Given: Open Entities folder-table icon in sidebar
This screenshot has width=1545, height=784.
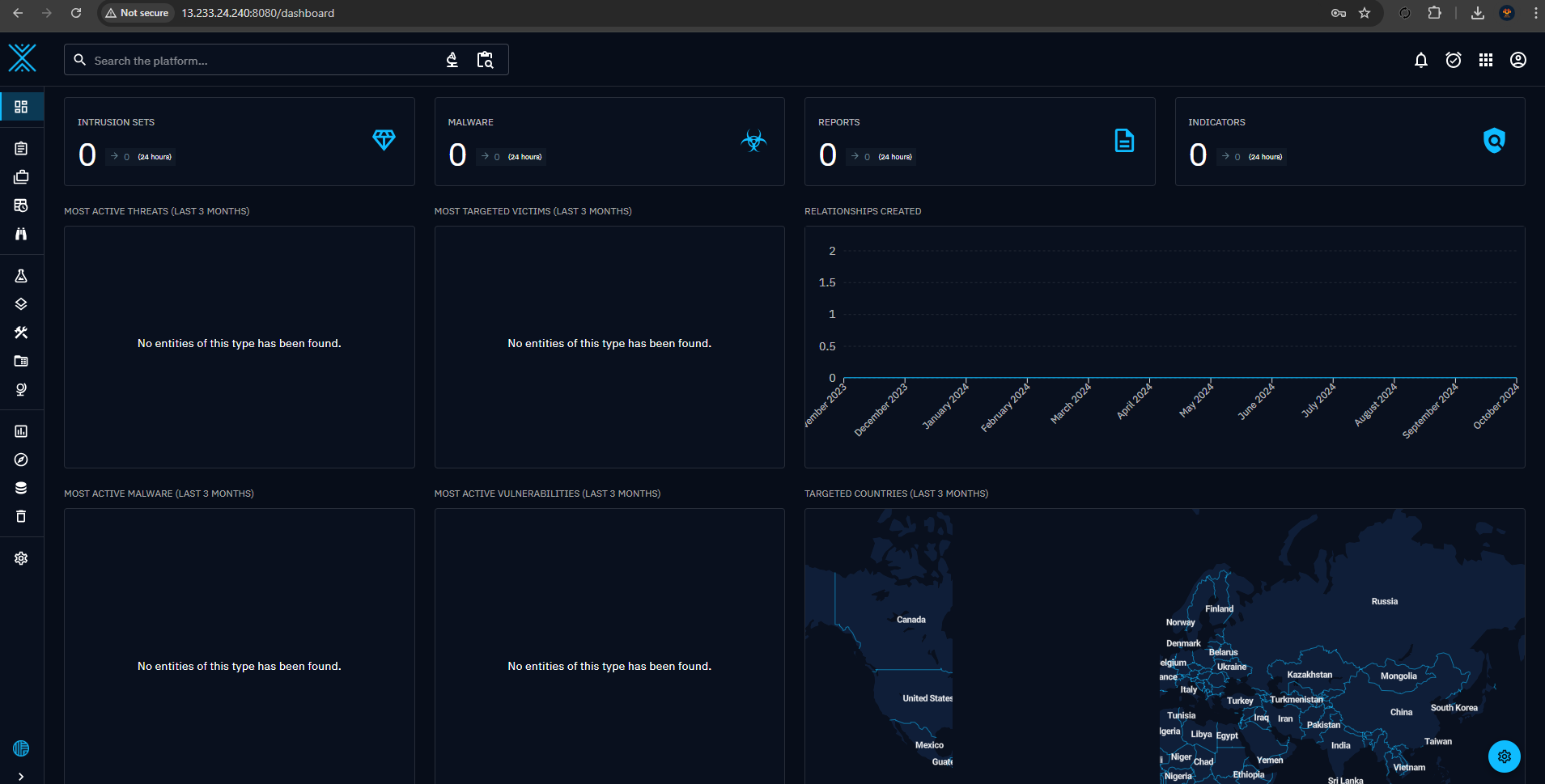Looking at the screenshot, I should [21, 361].
